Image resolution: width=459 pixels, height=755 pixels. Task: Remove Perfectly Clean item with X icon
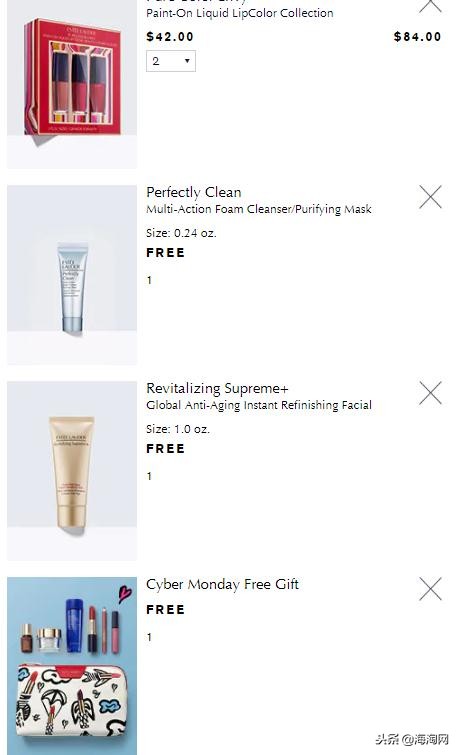(x=430, y=197)
